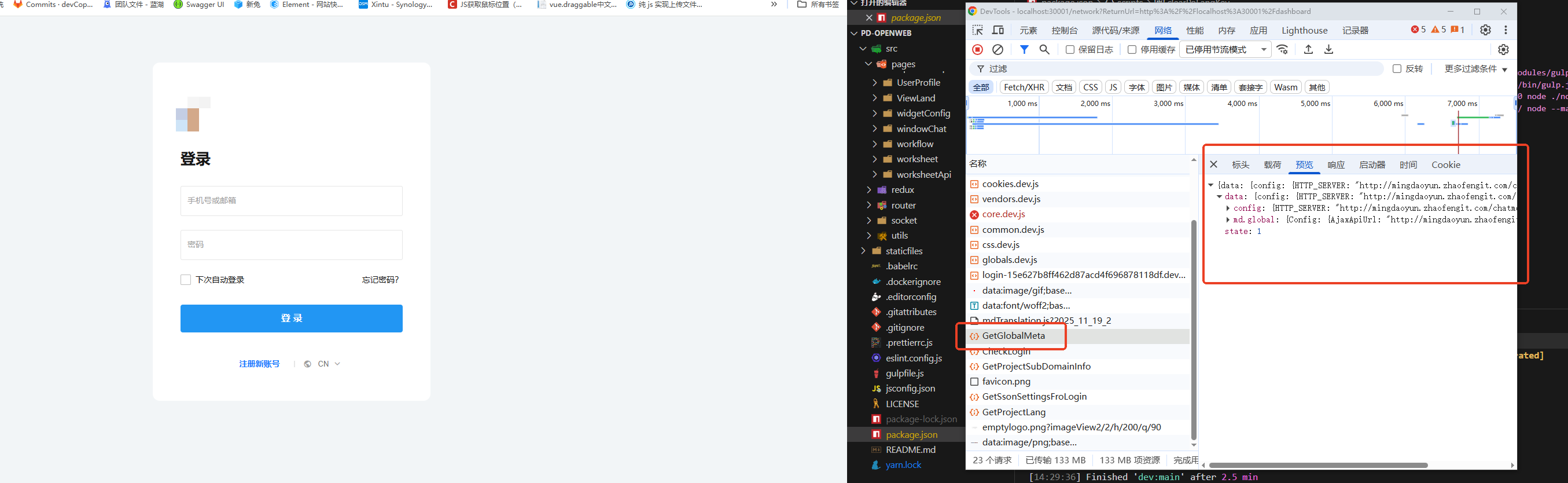This screenshot has height=483, width=1568.
Task: Expand the redux folder
Action: (868, 189)
